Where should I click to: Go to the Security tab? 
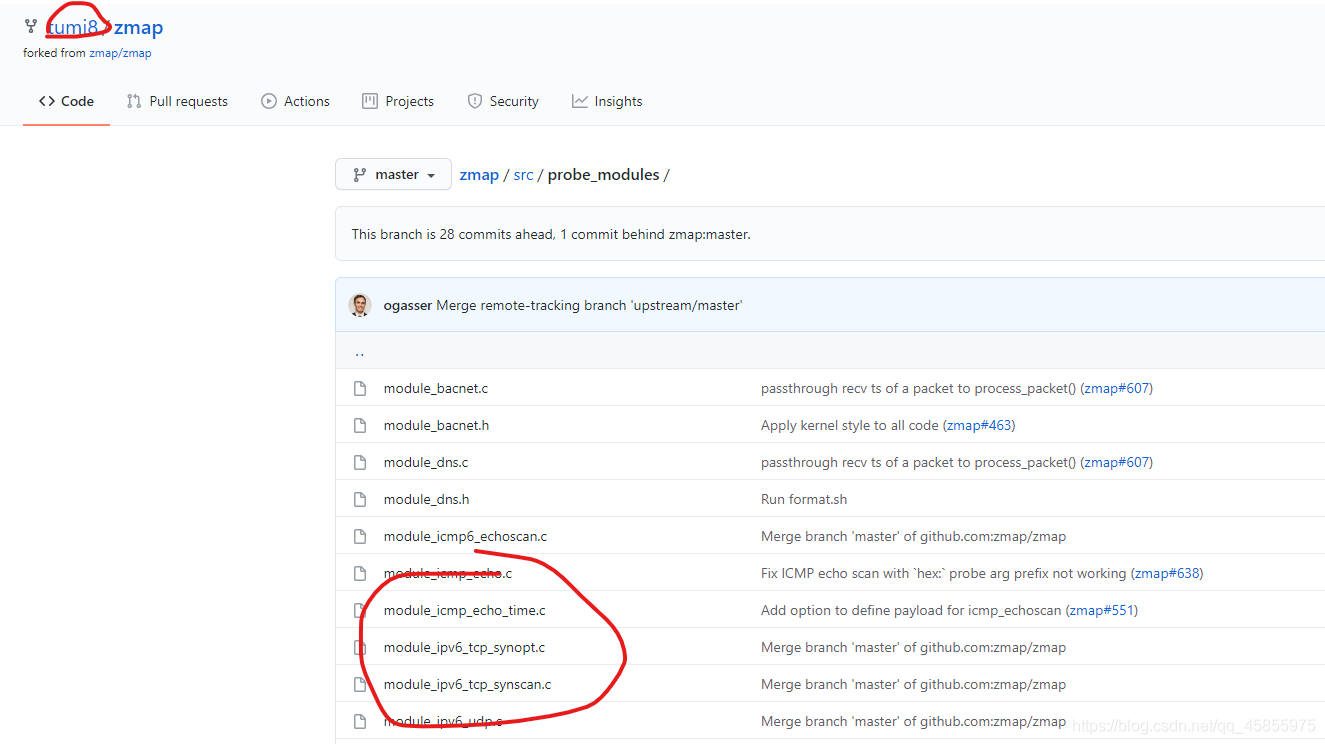point(503,101)
